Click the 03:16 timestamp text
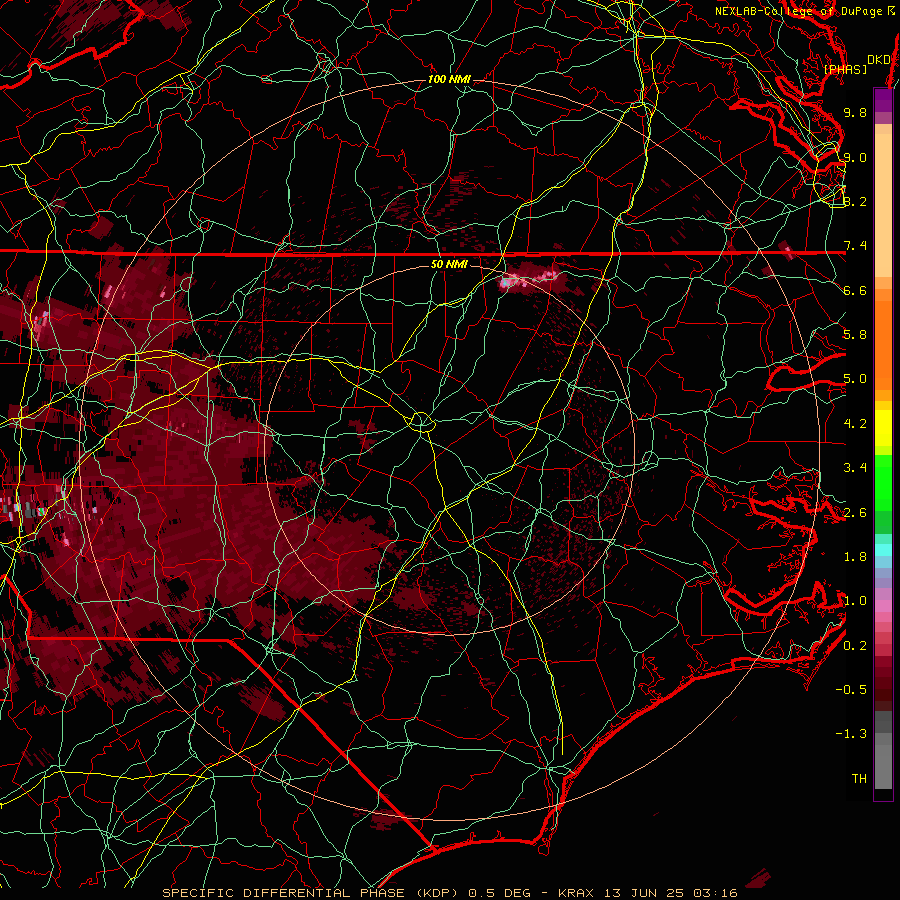This screenshot has height=900, width=900. (716, 893)
